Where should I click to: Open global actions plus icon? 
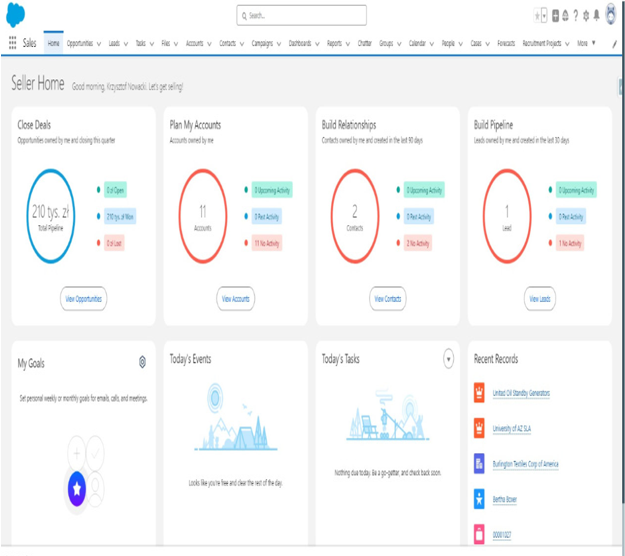555,16
